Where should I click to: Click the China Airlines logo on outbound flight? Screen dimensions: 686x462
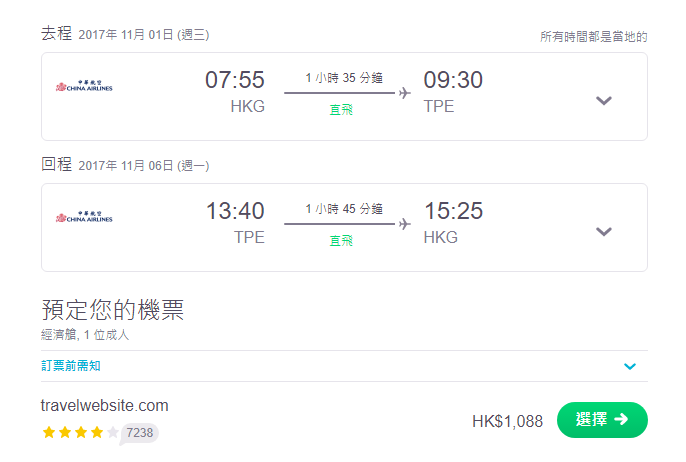[84, 86]
